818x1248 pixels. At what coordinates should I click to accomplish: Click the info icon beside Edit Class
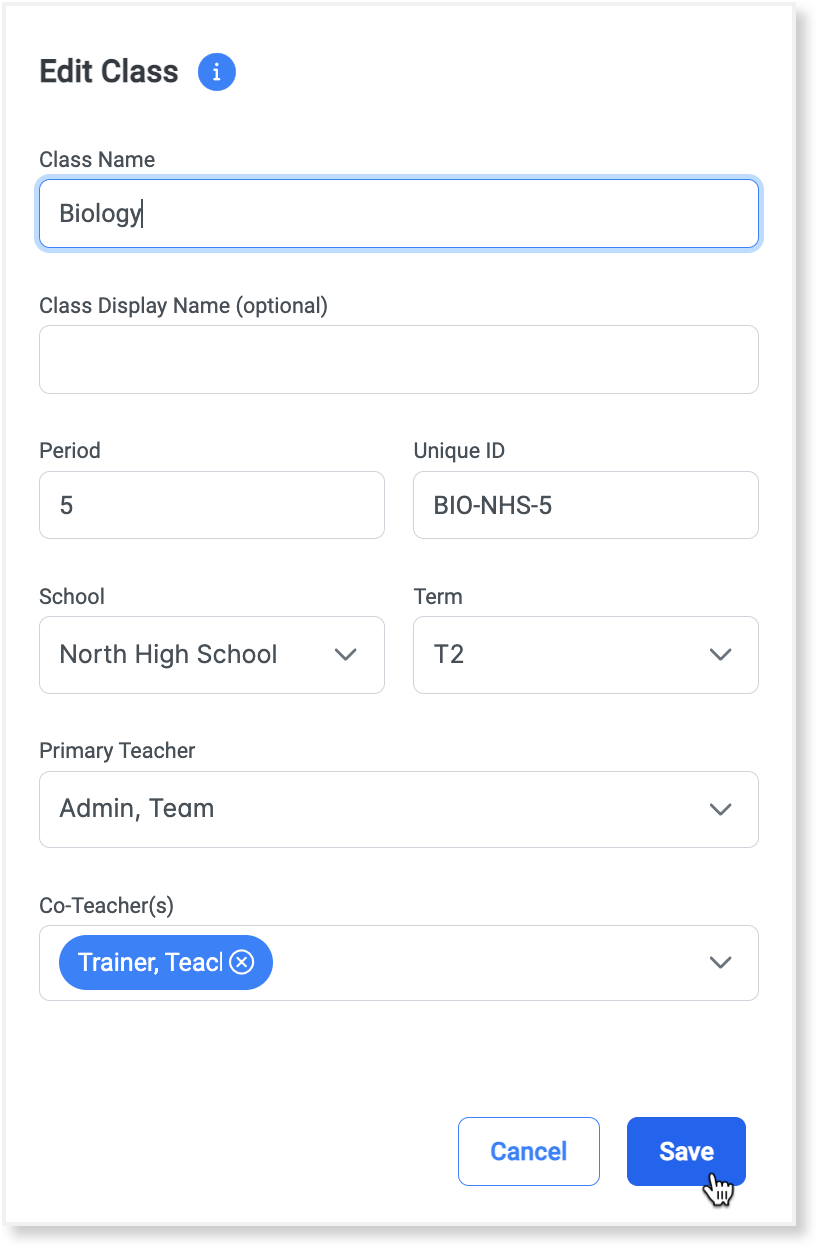(217, 72)
